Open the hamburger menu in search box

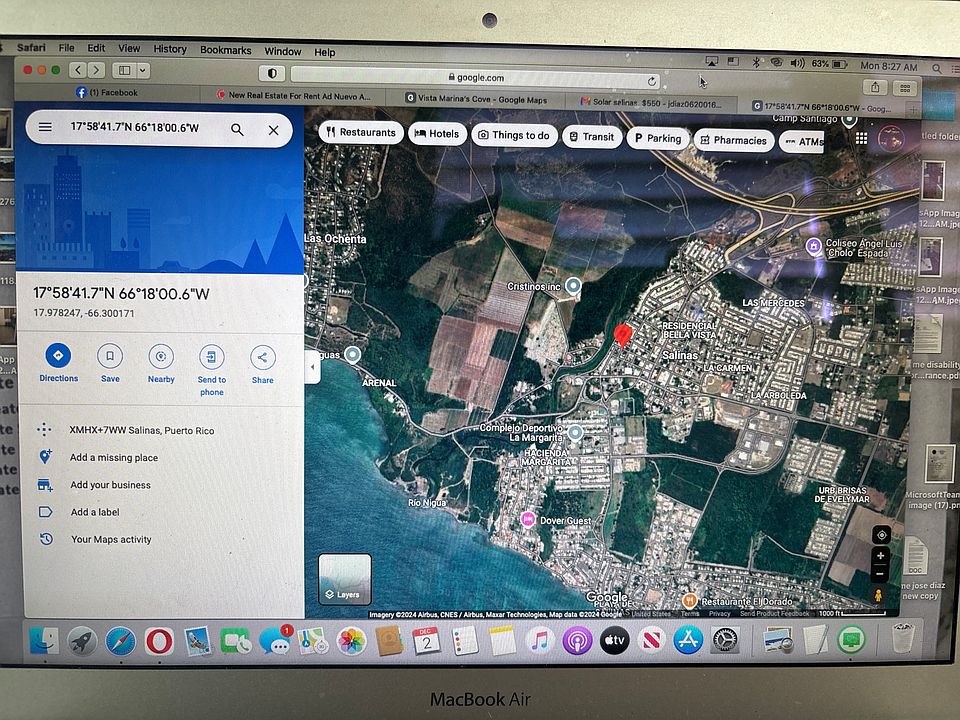pyautogui.click(x=45, y=127)
